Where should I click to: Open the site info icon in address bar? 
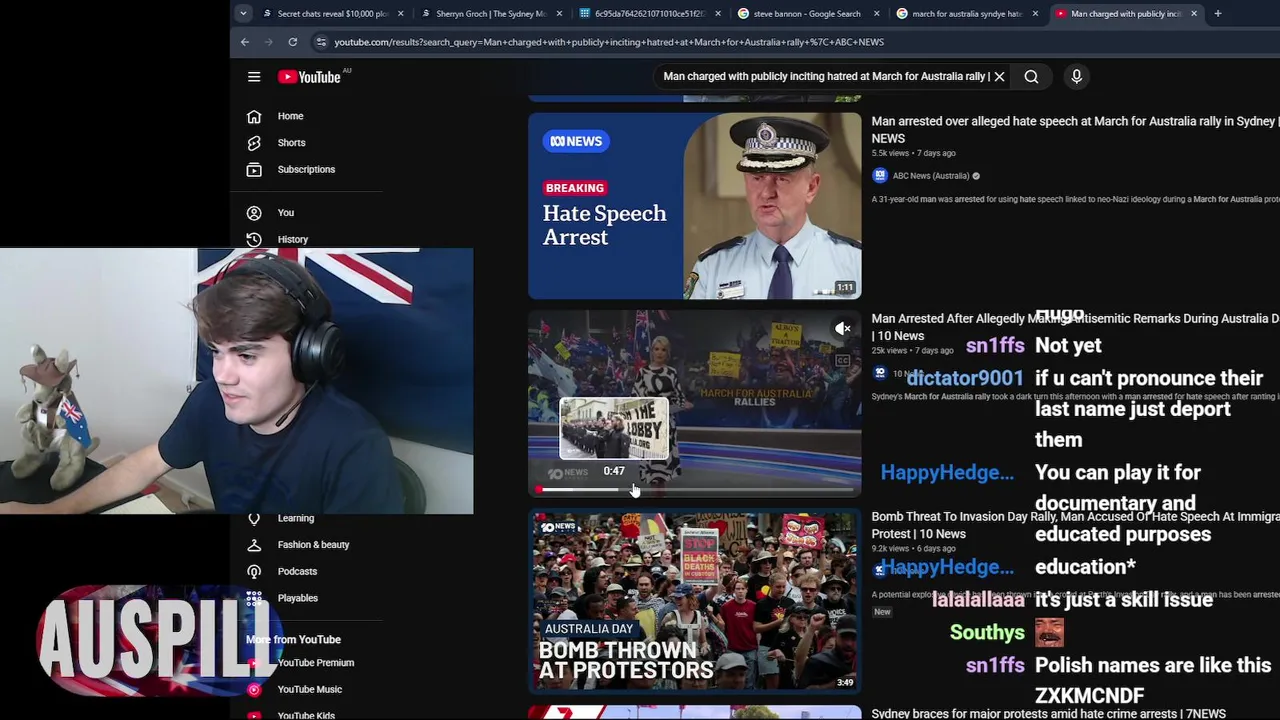tap(321, 42)
